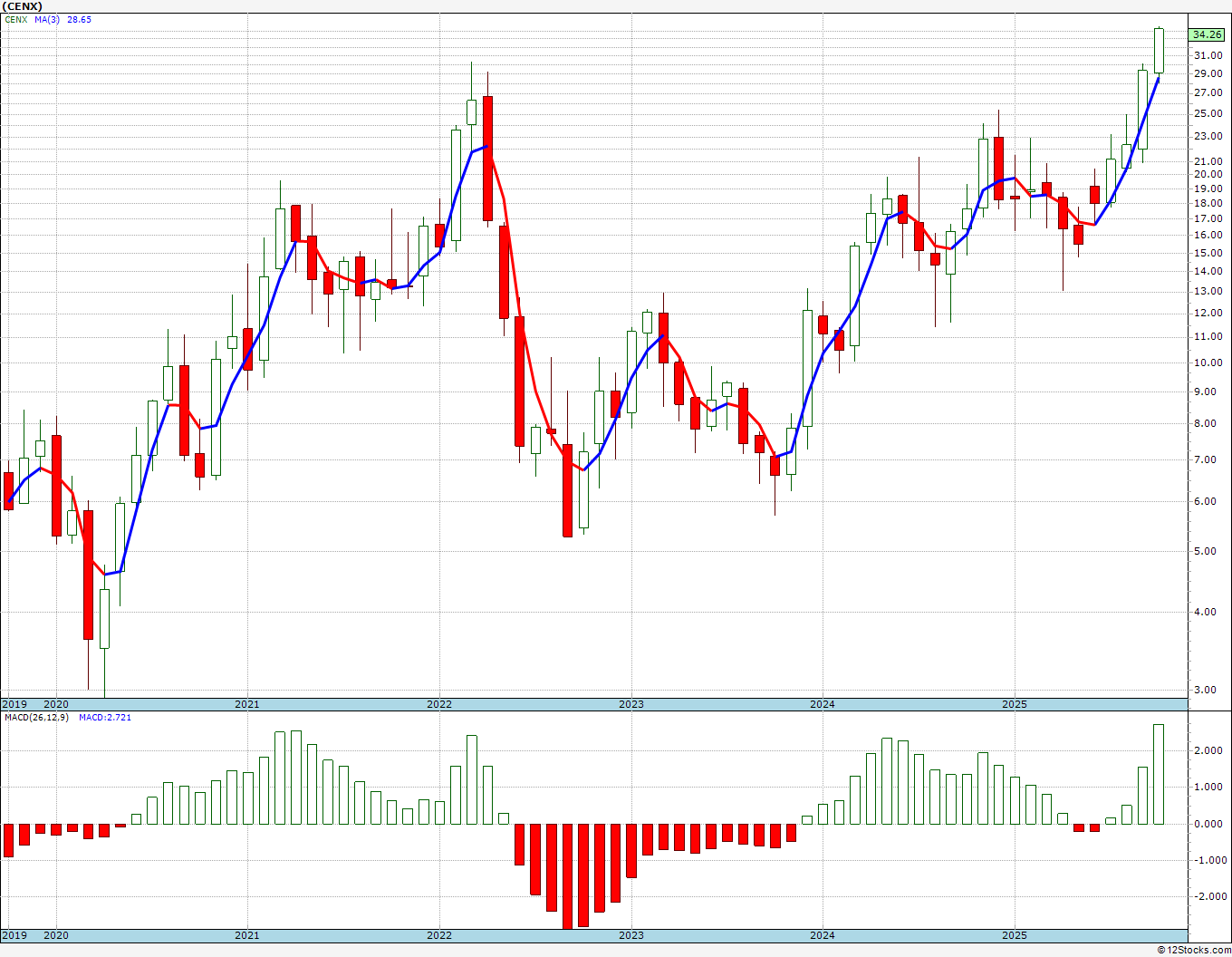Click 2025 on the price chart time axis
This screenshot has height=957, width=1232.
pyautogui.click(x=1015, y=704)
